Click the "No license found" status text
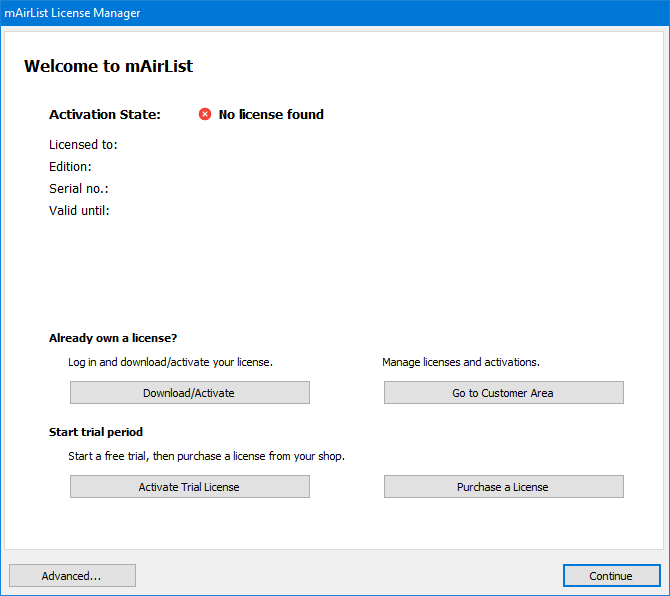The image size is (670, 596). (x=271, y=114)
